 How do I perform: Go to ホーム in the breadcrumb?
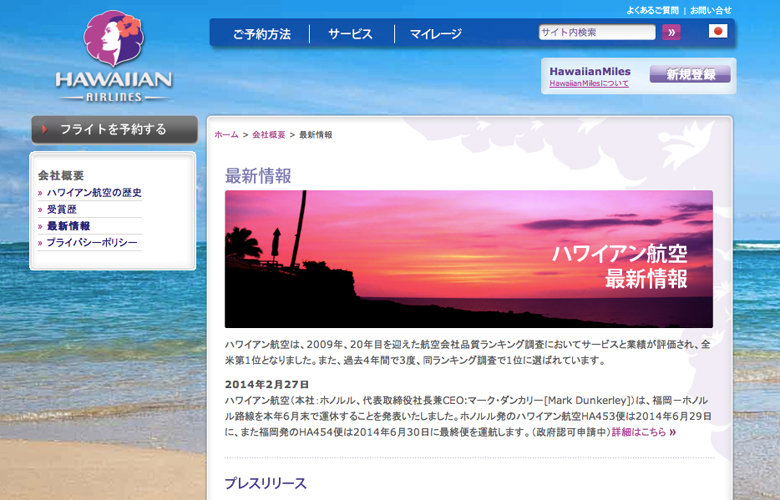(x=226, y=134)
